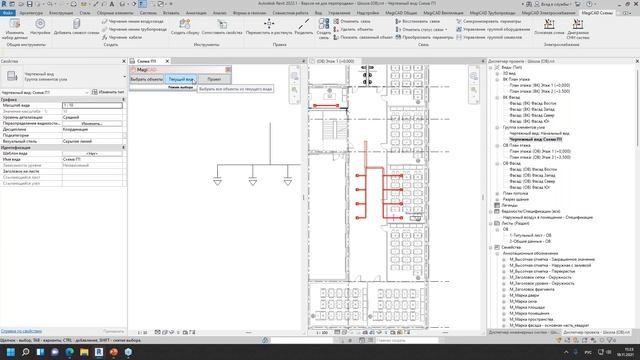640x360 pixels.
Task: Open Windows Start menu
Action: coord(11,352)
